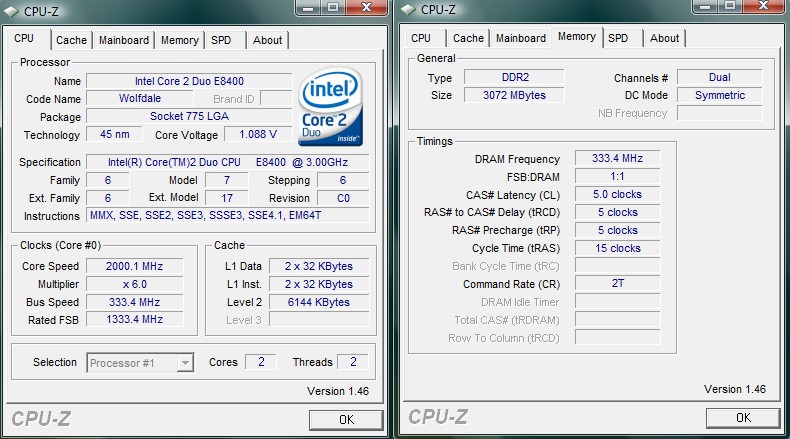Minimize the left CPU-Z window
This screenshot has height=439, width=790.
[309, 8]
